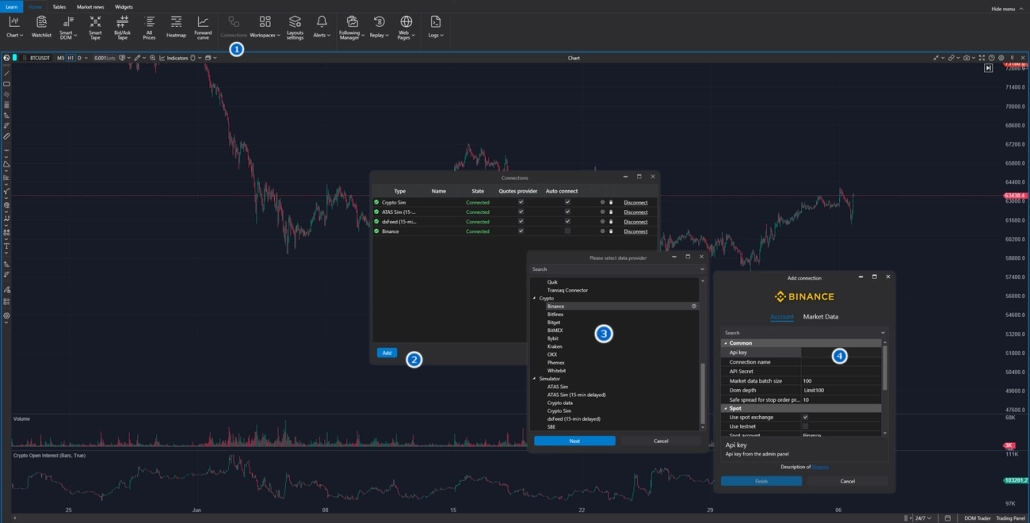Select Bybit in the provider list
The width and height of the screenshot is (1030, 523).
553,338
